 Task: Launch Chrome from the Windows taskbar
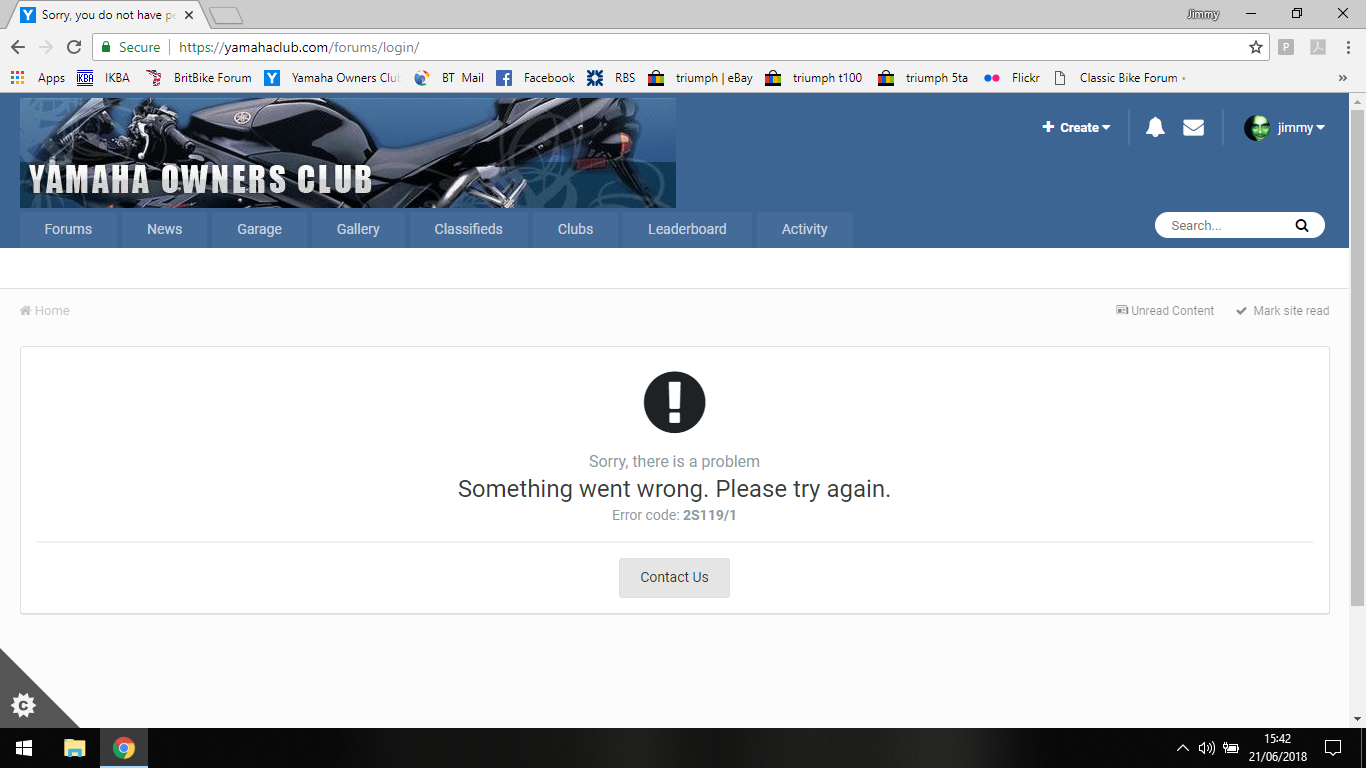point(124,748)
